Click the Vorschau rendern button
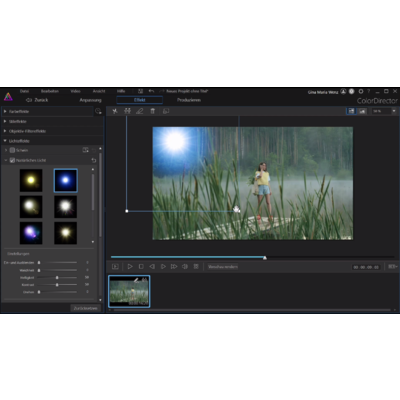 pyautogui.click(x=223, y=267)
